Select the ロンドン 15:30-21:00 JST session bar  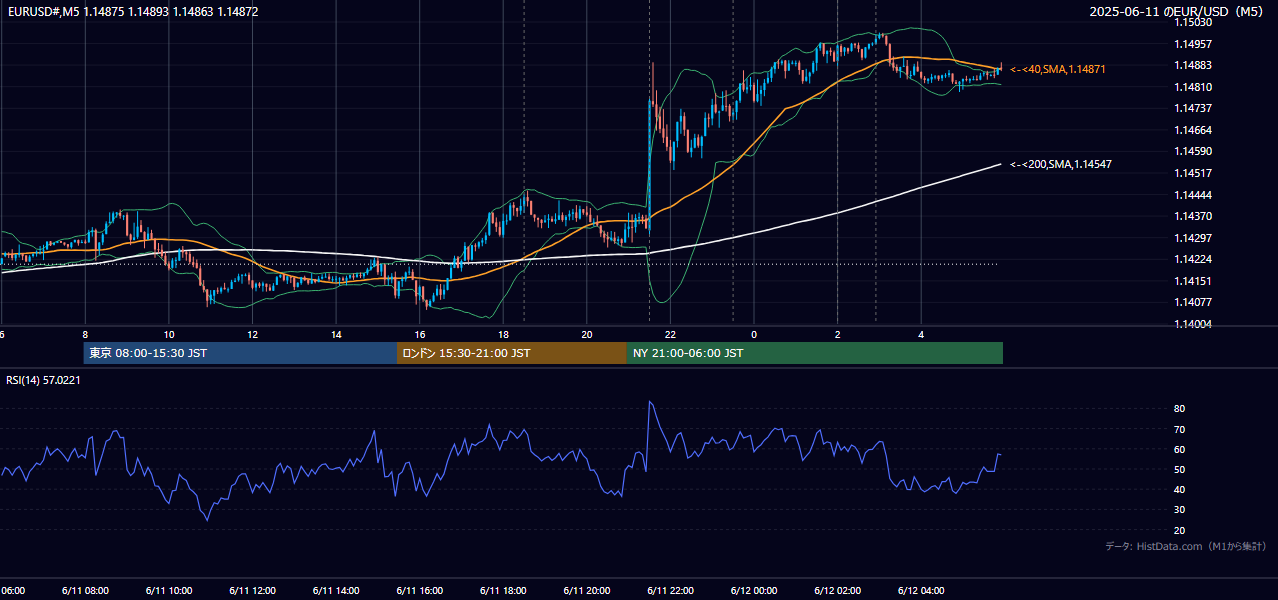pos(512,353)
